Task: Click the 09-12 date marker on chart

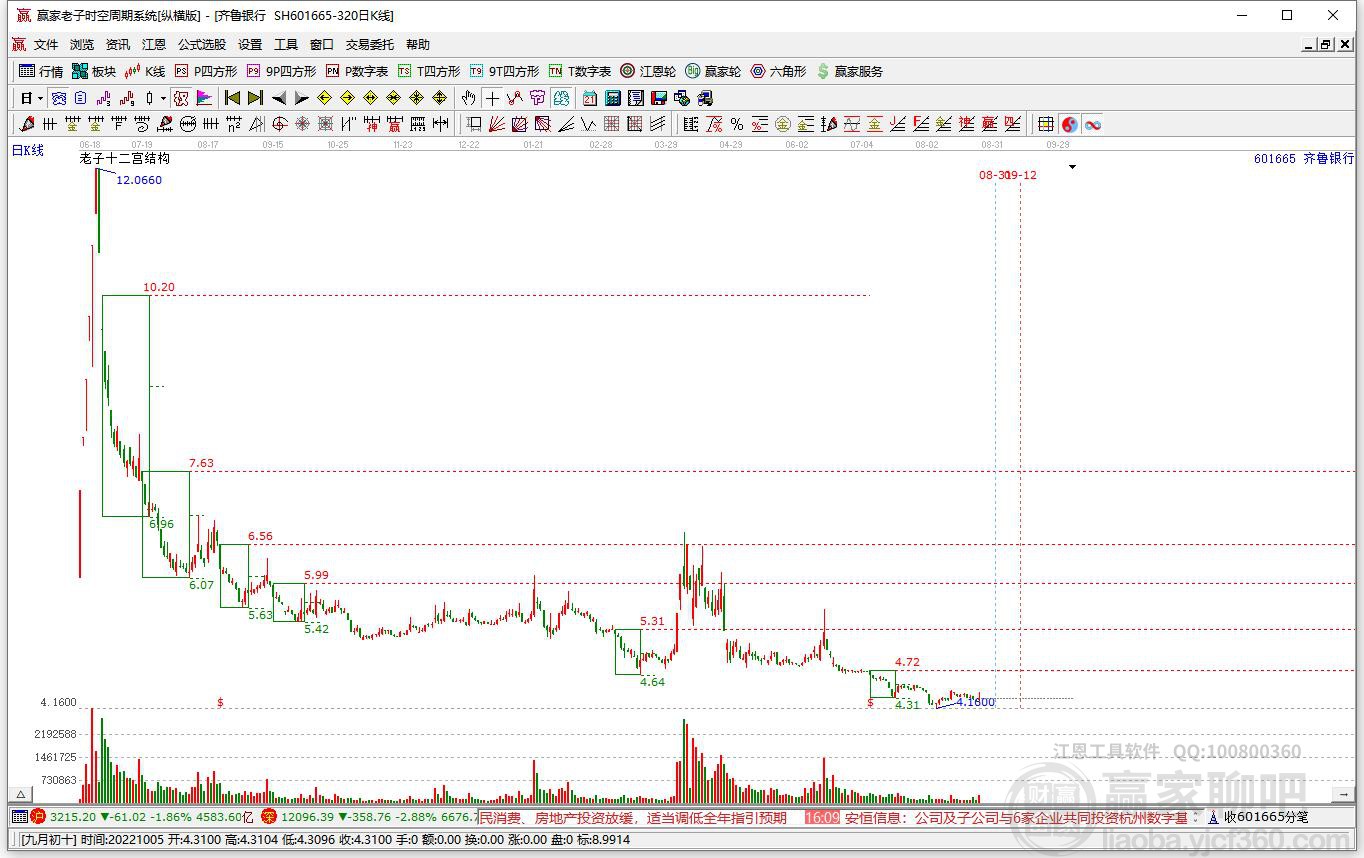Action: pos(1023,175)
